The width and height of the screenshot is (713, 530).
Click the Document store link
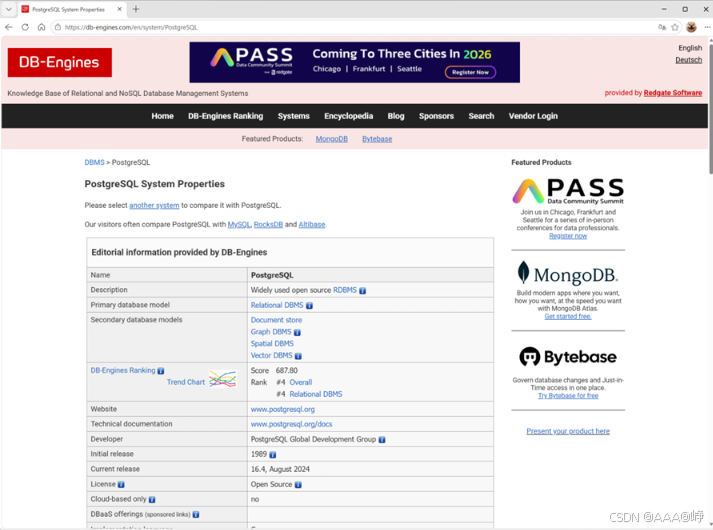pyautogui.click(x=276, y=320)
